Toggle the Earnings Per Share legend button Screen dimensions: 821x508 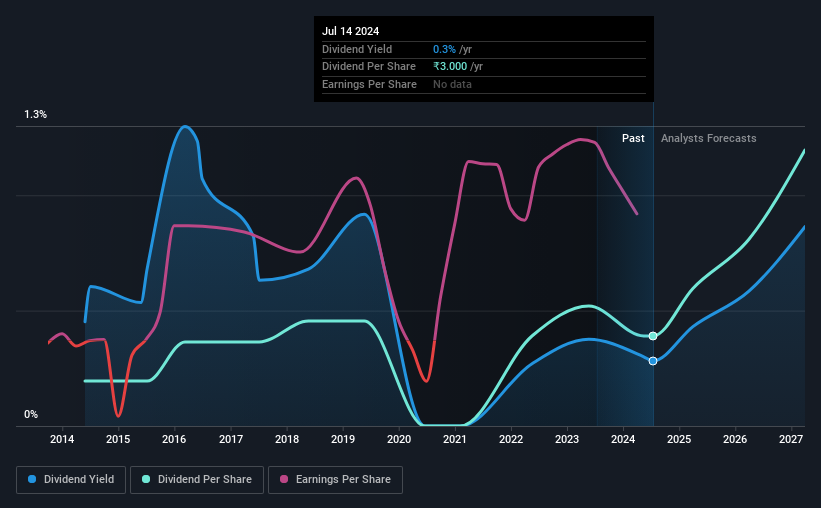pos(335,480)
